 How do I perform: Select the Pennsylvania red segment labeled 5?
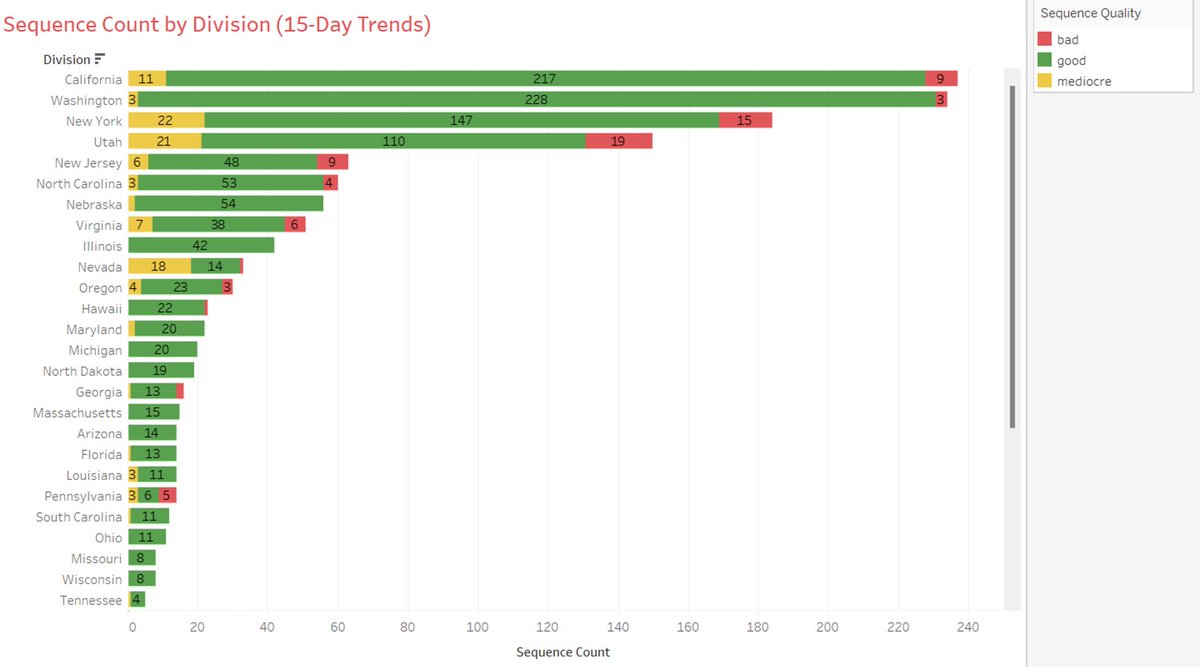(x=168, y=496)
